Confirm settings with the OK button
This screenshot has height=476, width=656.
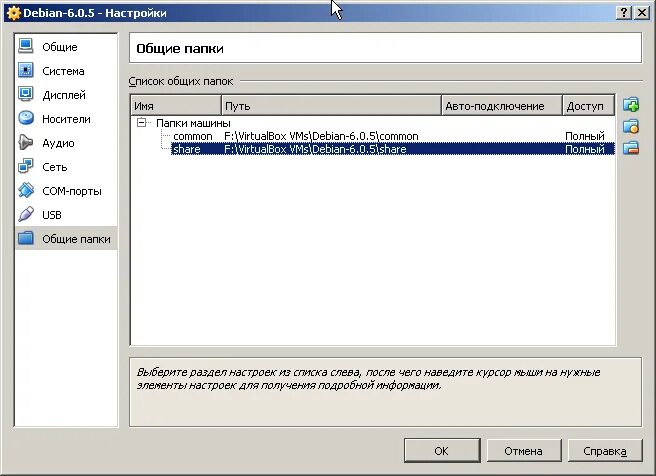click(442, 450)
